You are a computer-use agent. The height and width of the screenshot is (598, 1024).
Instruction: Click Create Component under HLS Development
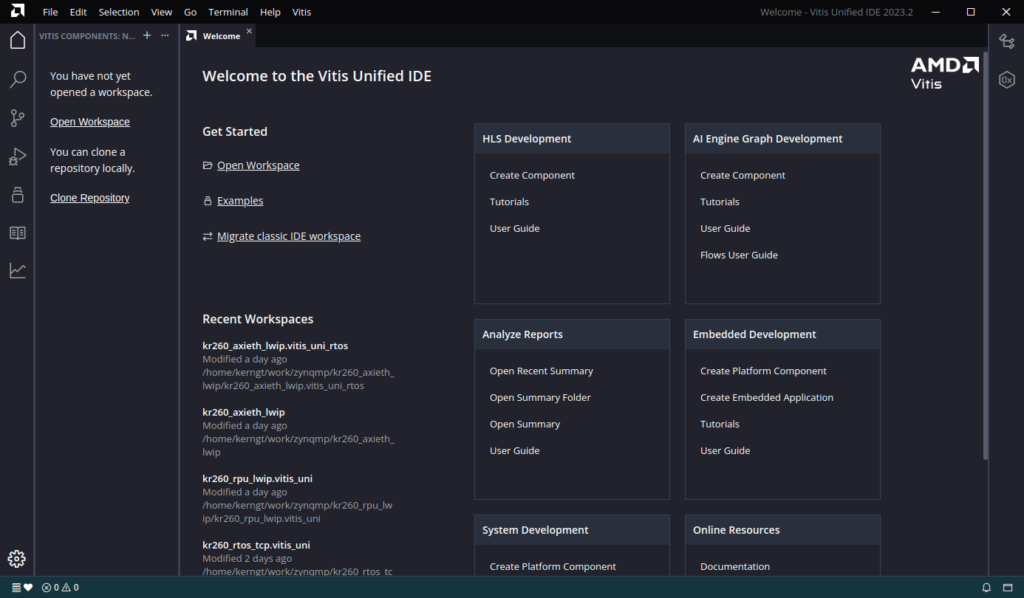[532, 176]
